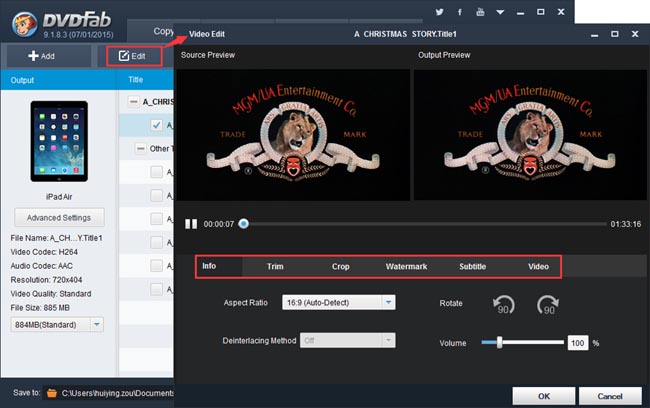The image size is (650, 408).
Task: Minimize the Video Edit dialog
Action: [x=594, y=34]
